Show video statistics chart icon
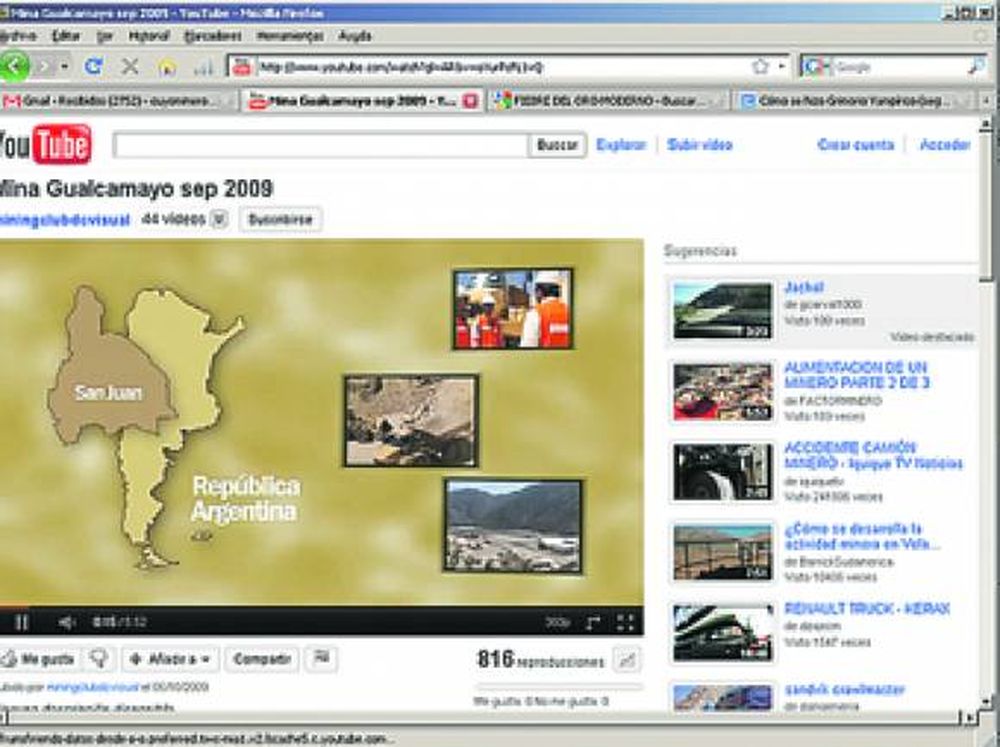 point(627,660)
